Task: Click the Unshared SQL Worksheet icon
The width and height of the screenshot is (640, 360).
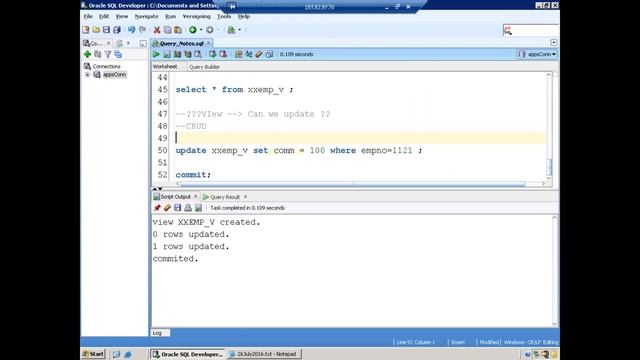Action: coord(238,54)
